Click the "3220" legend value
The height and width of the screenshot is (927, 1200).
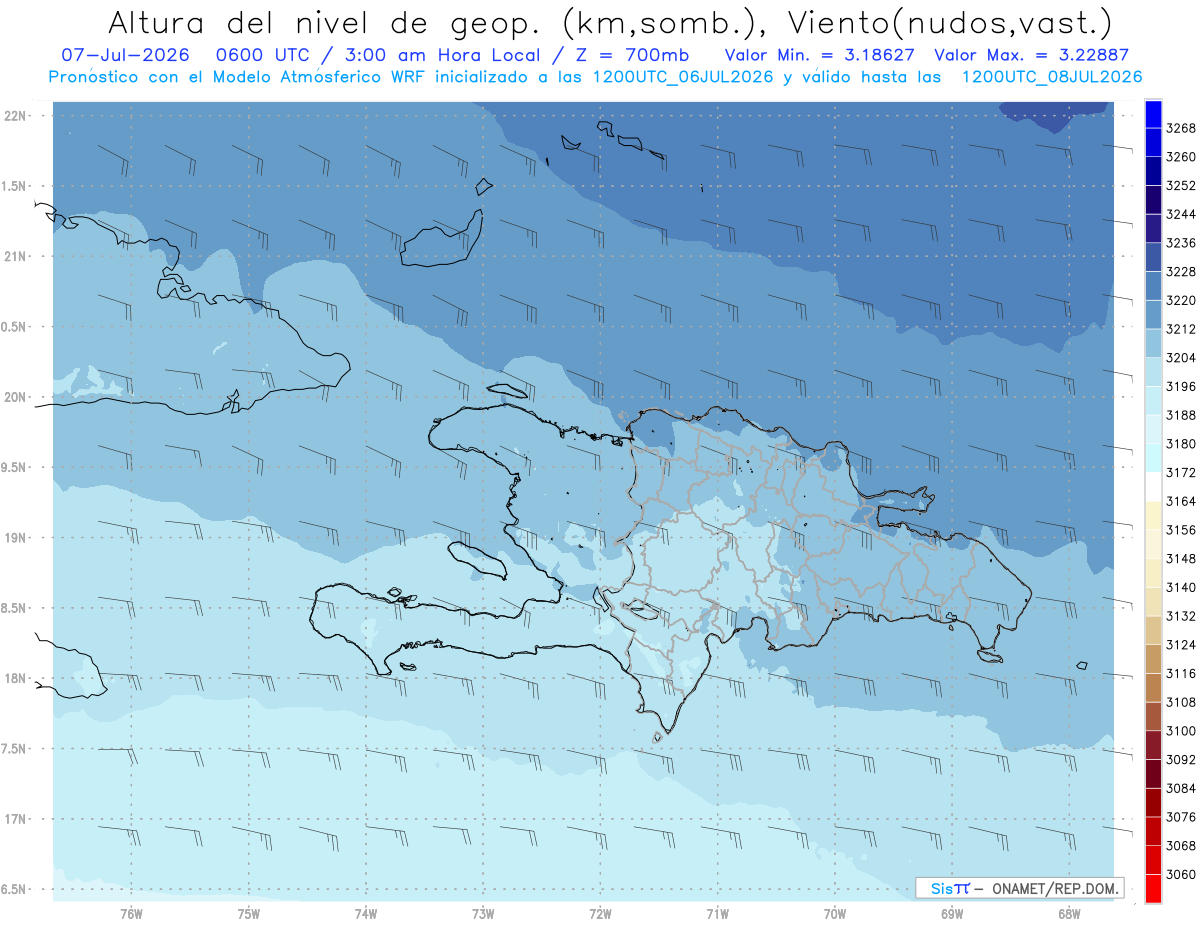[x=1181, y=300]
